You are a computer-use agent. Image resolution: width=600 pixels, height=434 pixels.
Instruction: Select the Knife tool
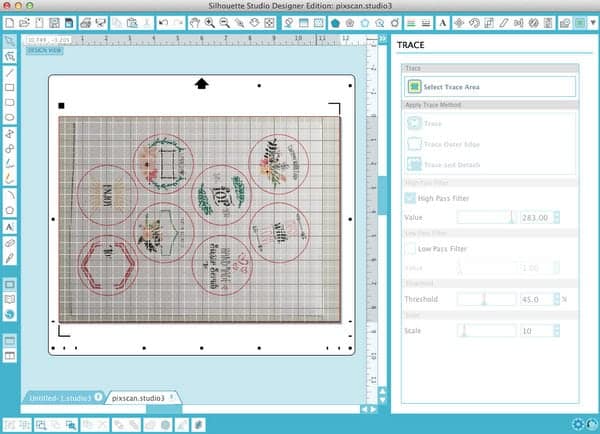coord(10,258)
